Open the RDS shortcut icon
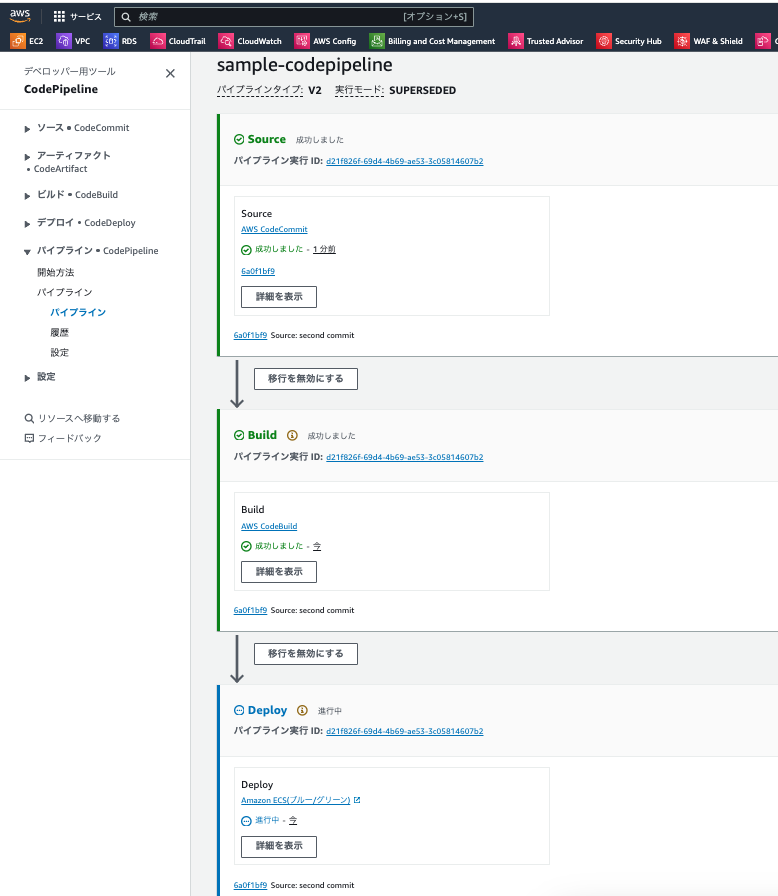Image resolution: width=778 pixels, height=896 pixels. 111,41
